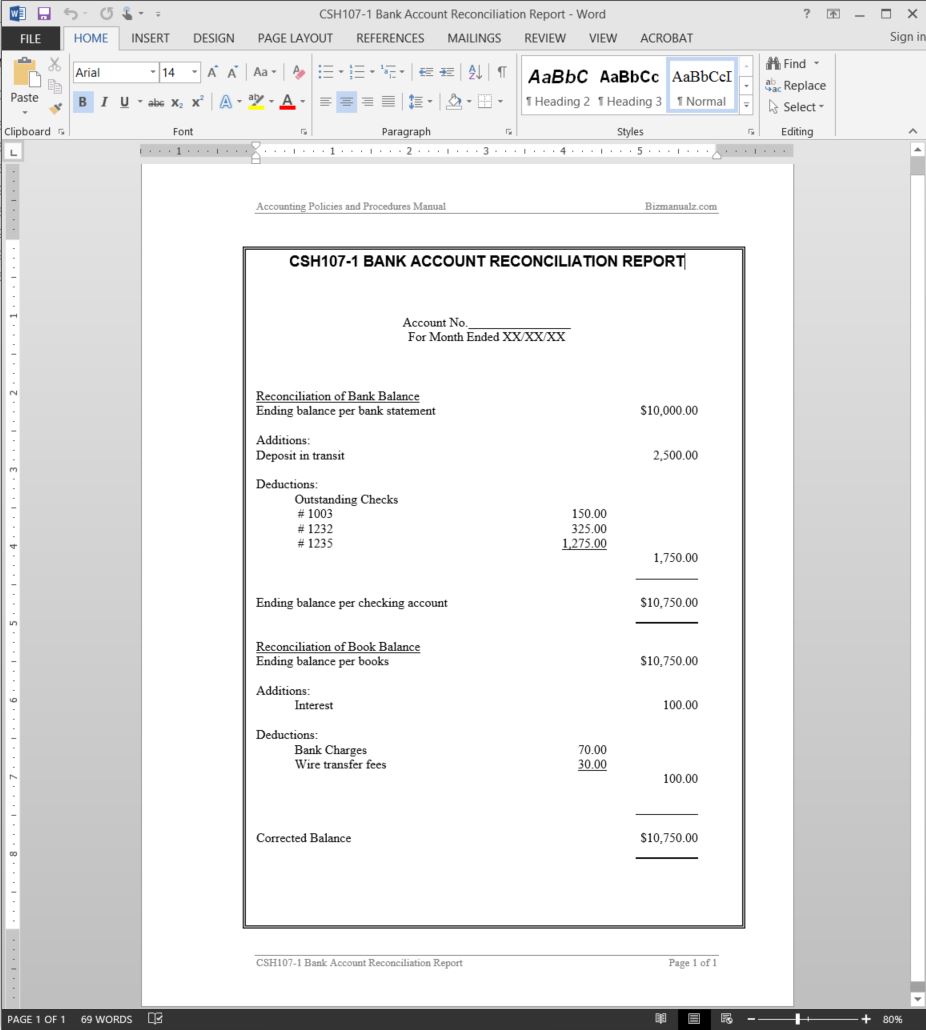Switch to Print Layout view
The image size is (926, 1030).
pyautogui.click(x=694, y=1019)
